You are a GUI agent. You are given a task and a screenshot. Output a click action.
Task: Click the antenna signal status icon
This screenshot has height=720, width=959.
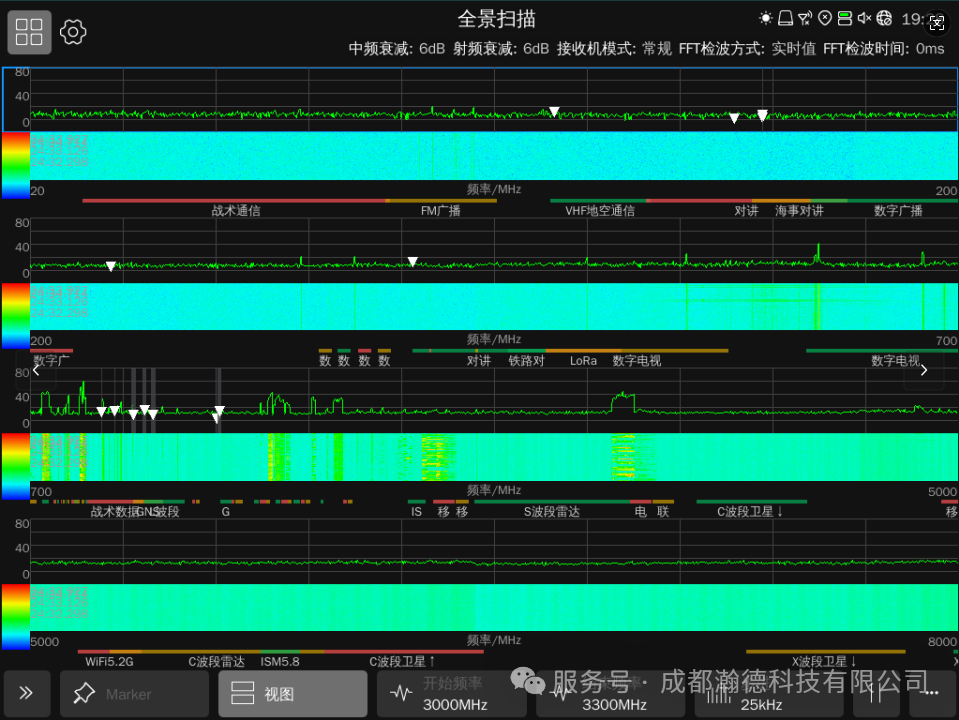pyautogui.click(x=805, y=18)
